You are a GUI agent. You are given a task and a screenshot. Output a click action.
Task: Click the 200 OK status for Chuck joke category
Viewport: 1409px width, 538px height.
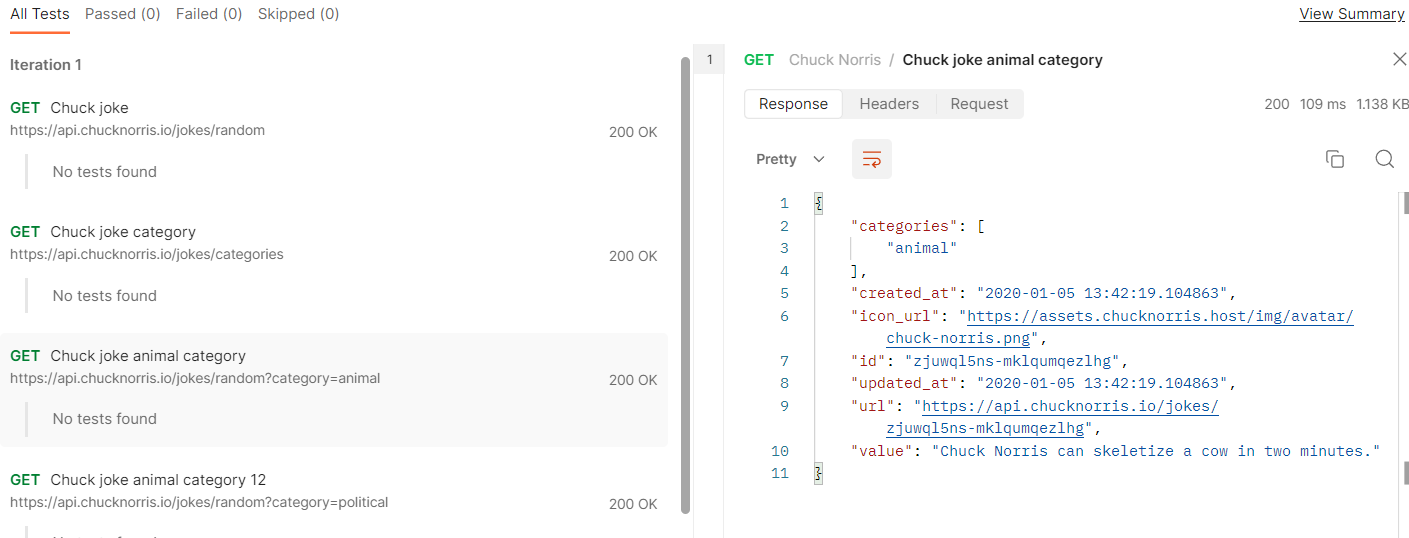click(x=633, y=256)
